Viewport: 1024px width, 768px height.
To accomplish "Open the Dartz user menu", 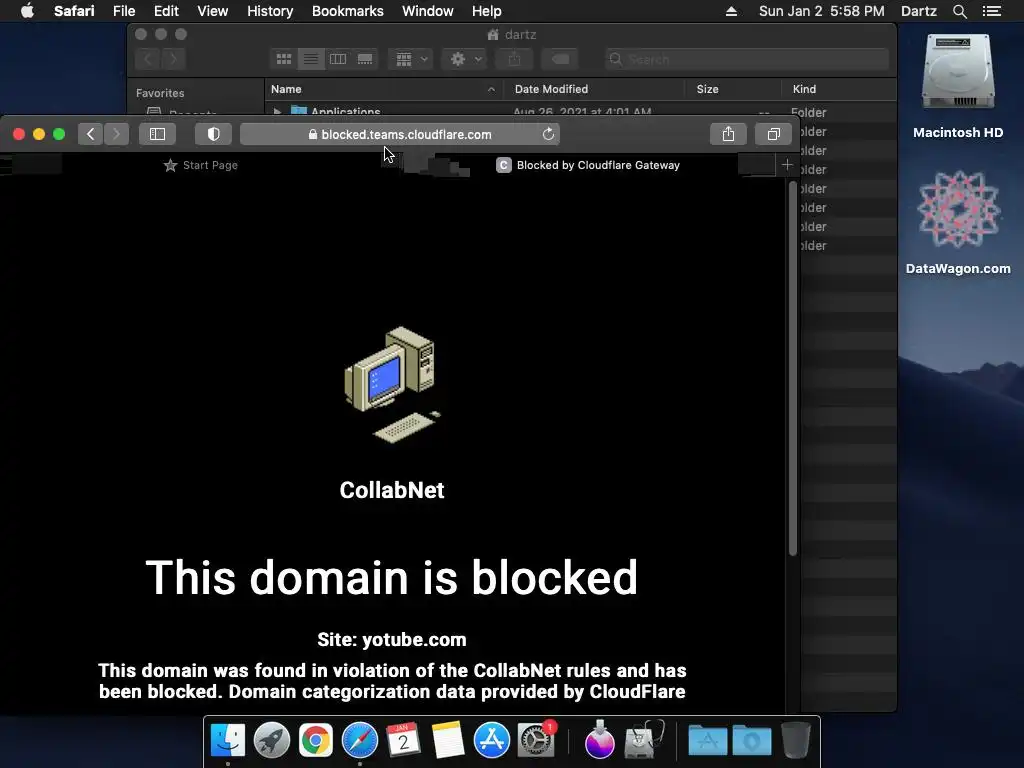I will pyautogui.click(x=918, y=11).
